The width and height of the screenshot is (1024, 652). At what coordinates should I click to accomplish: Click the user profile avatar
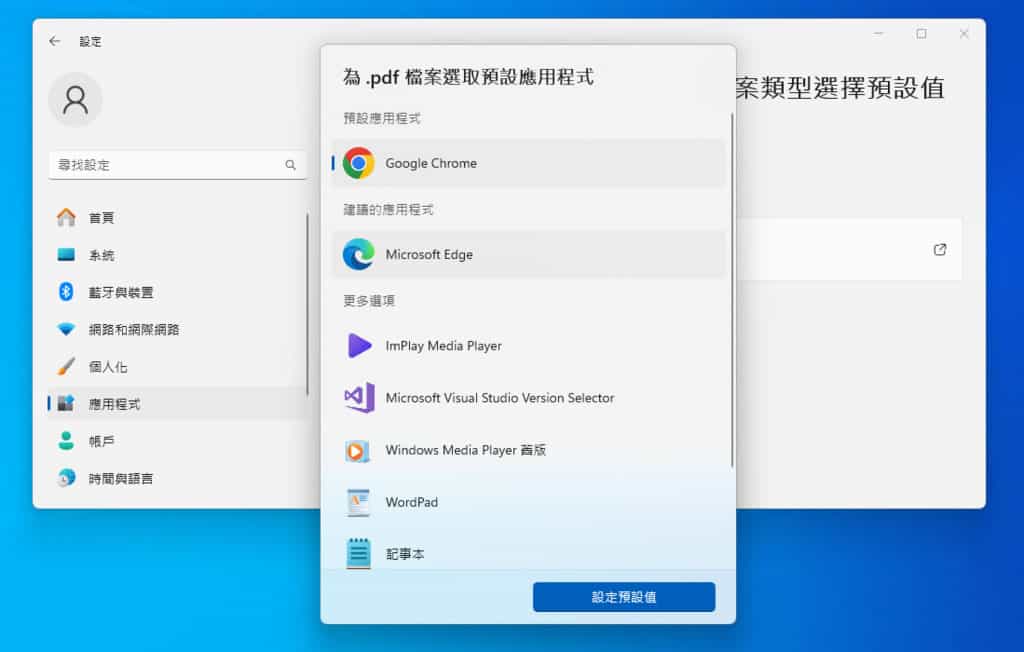tap(75, 99)
